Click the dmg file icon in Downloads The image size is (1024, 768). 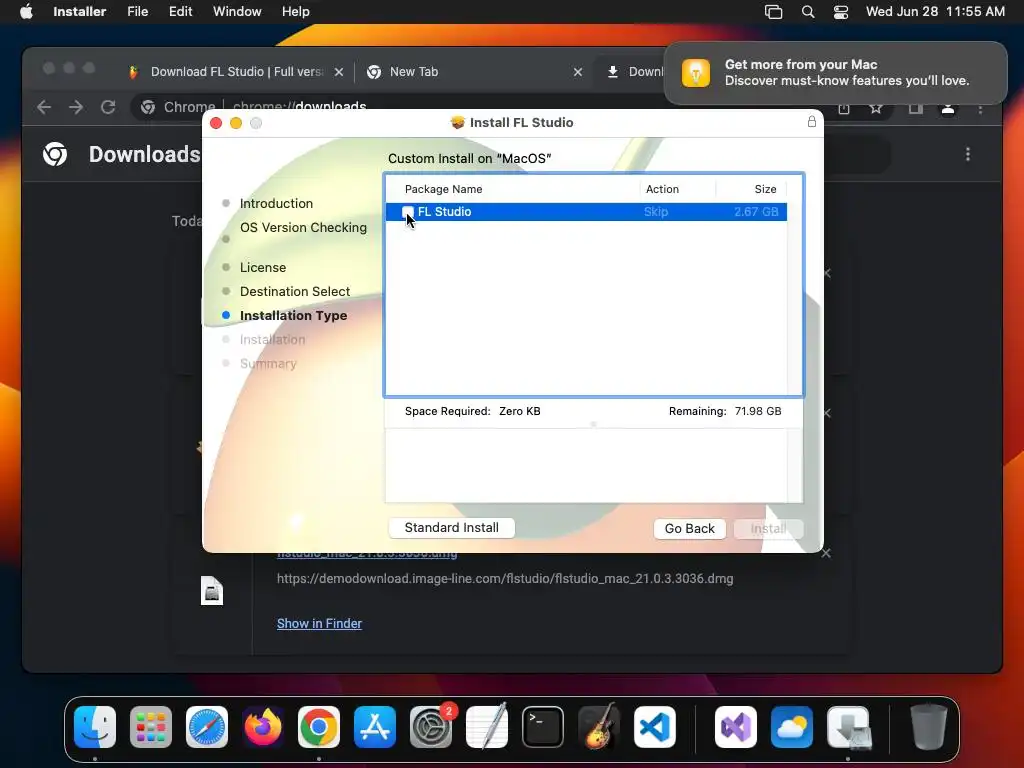(212, 591)
